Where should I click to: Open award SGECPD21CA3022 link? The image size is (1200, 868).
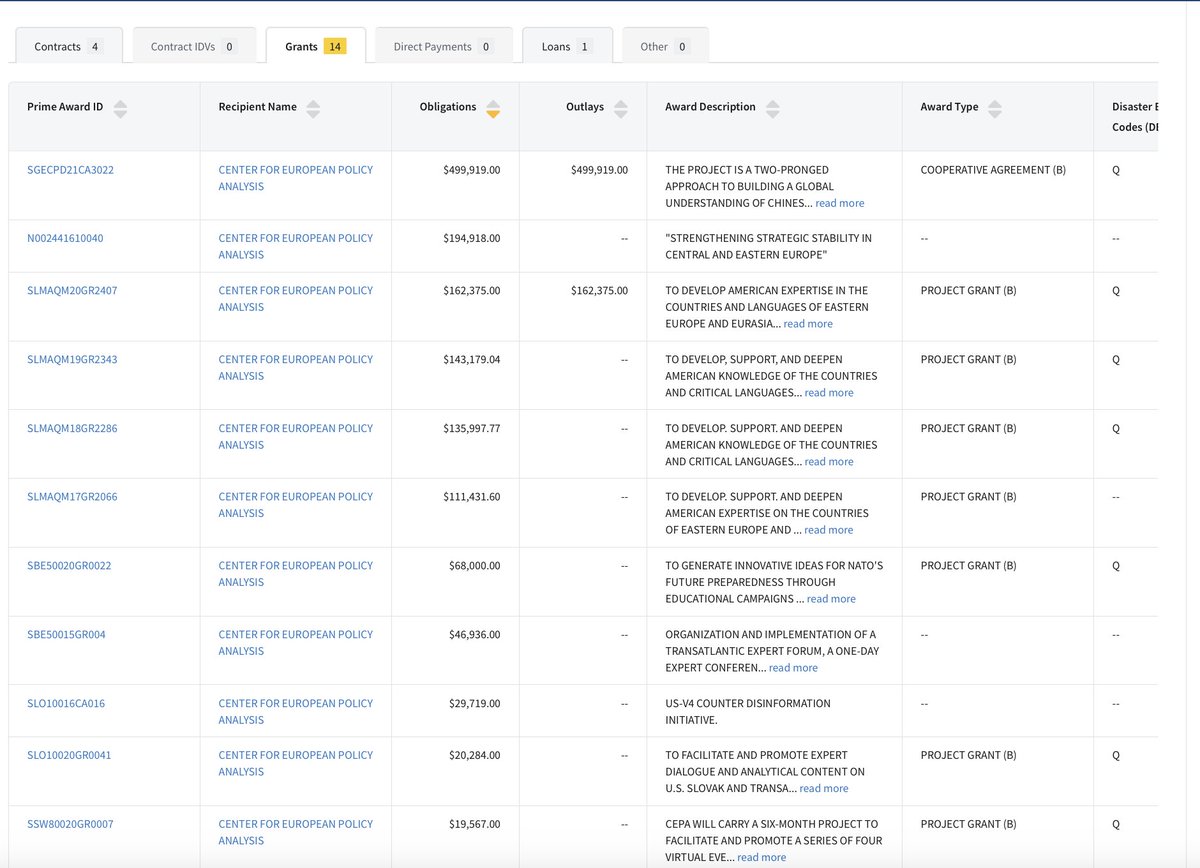click(x=70, y=170)
